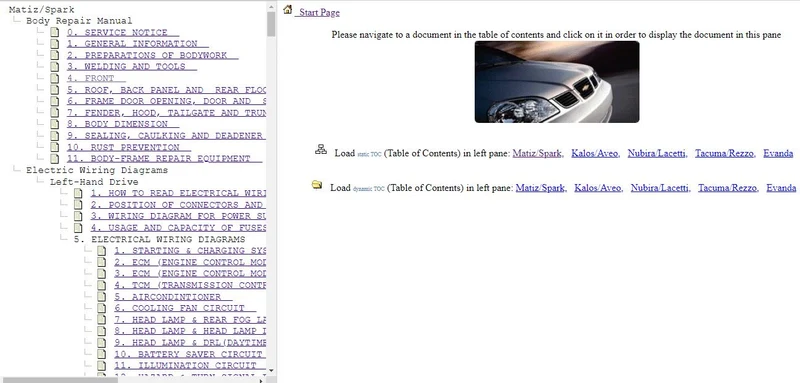This screenshot has width=800, height=383.
Task: Load dynamic TOC for Kalos/Aveo
Action: pos(597,188)
